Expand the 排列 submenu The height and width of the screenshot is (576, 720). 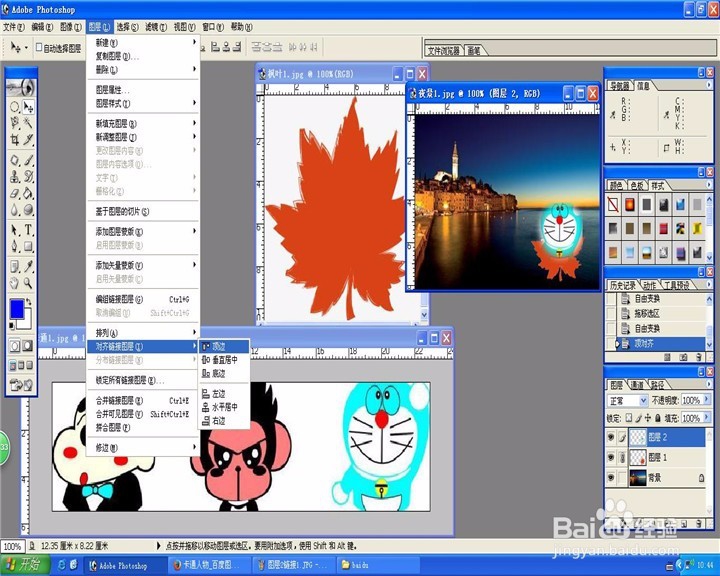(143, 333)
